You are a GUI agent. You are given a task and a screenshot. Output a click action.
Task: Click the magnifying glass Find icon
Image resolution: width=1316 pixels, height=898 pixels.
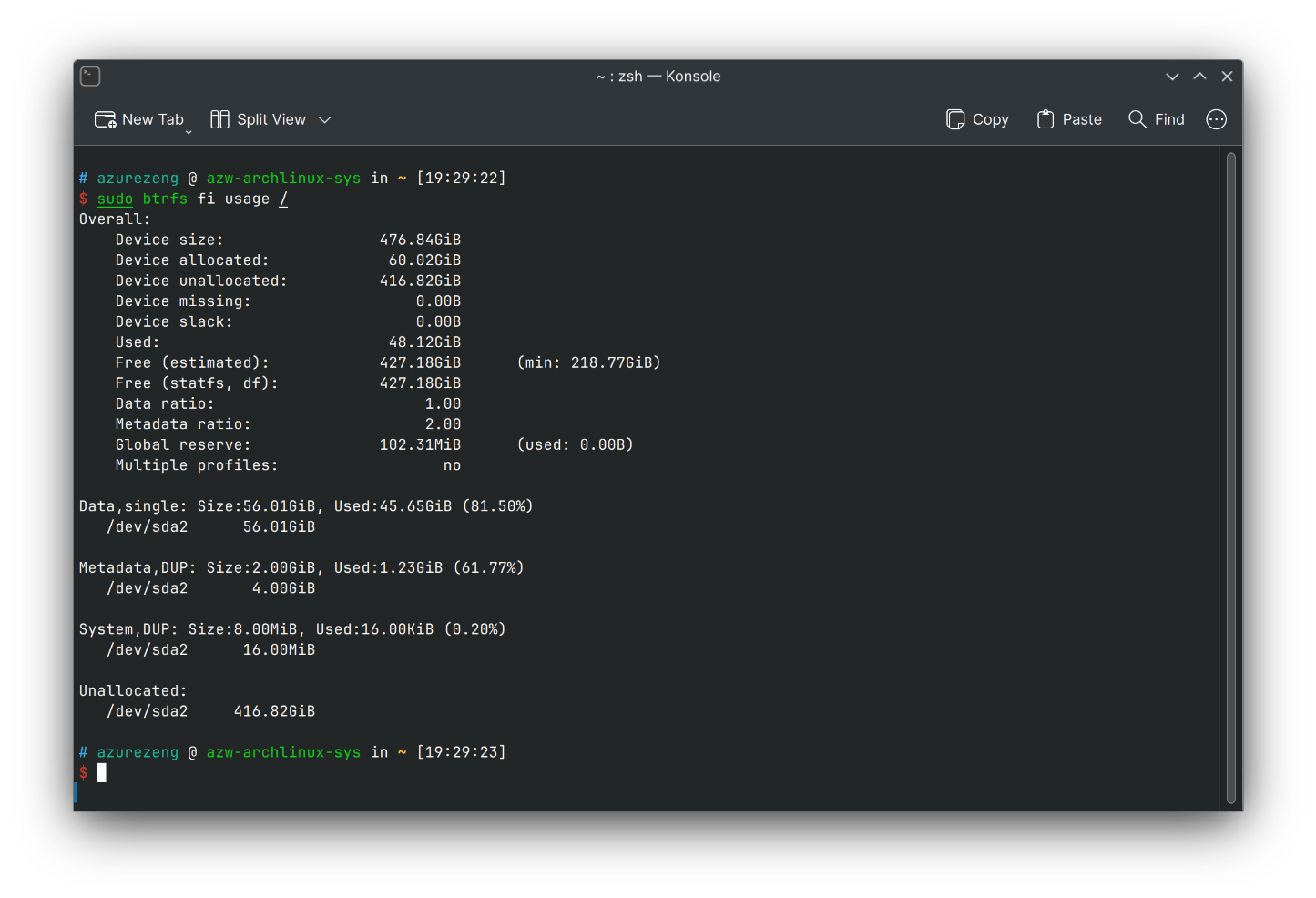click(1137, 119)
